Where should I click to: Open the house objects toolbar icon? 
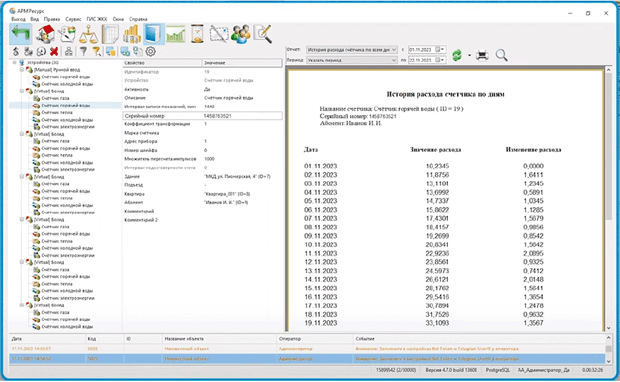(x=45, y=34)
